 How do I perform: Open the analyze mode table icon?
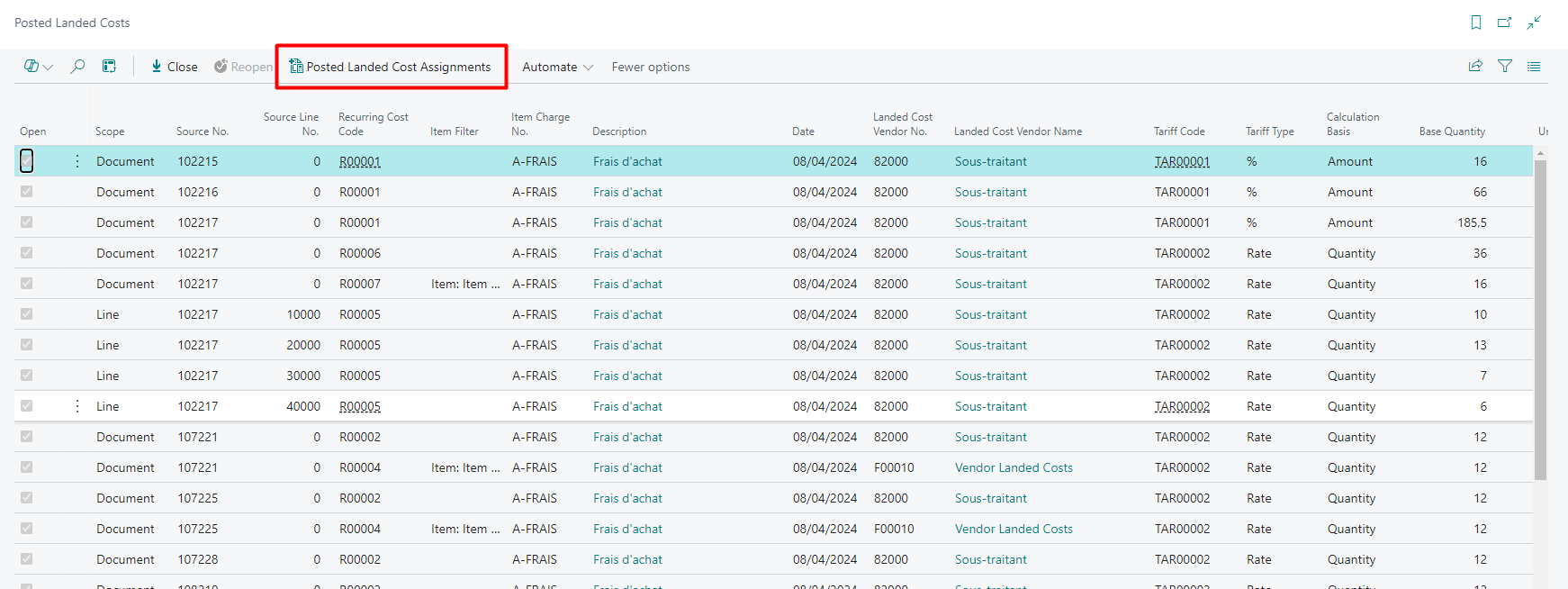(109, 66)
